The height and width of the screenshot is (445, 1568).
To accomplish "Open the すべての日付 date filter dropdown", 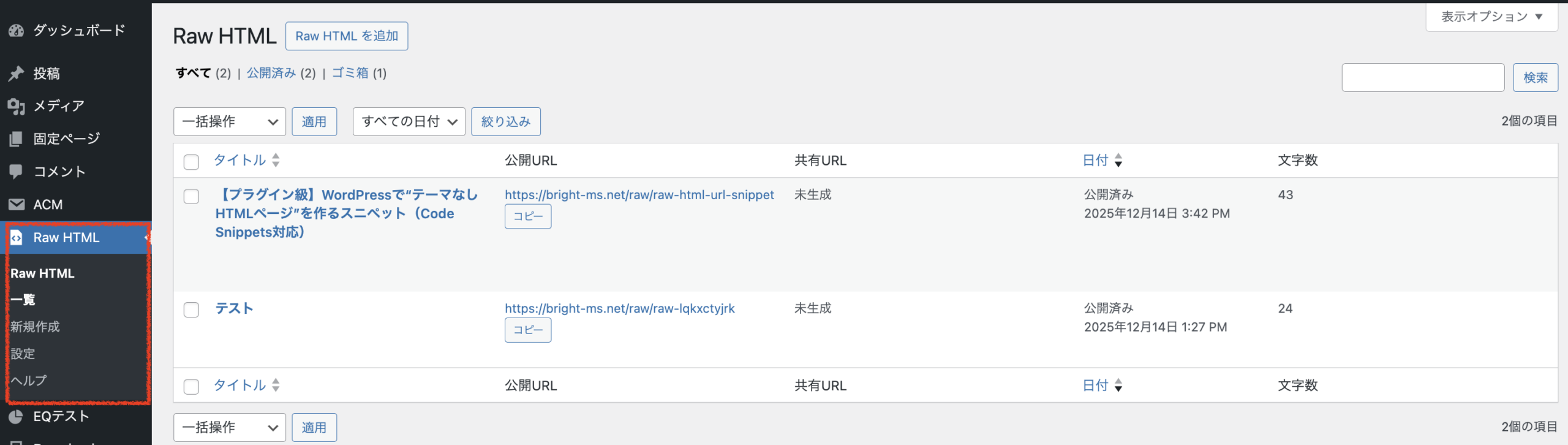I will (x=409, y=121).
